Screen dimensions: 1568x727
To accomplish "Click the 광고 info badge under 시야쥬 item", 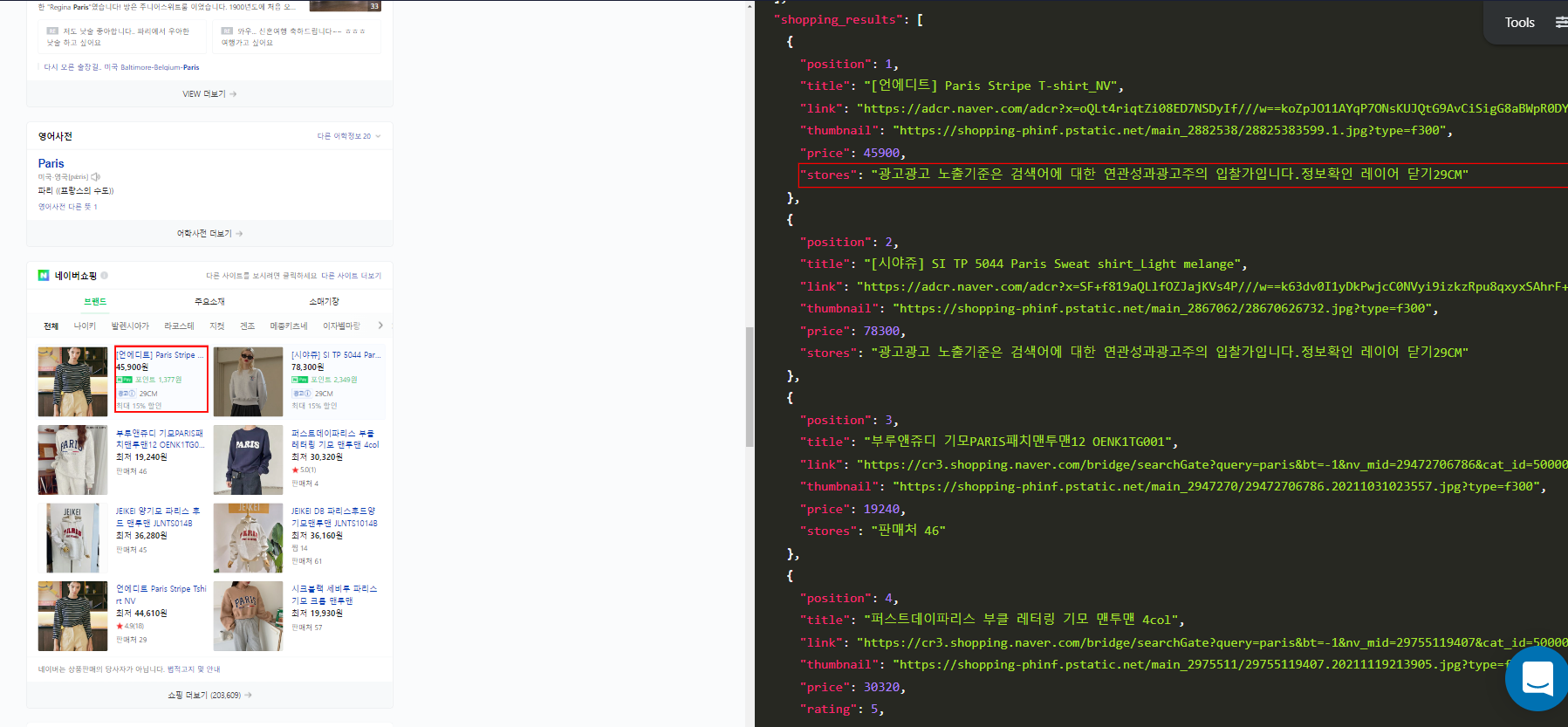I will click(301, 394).
